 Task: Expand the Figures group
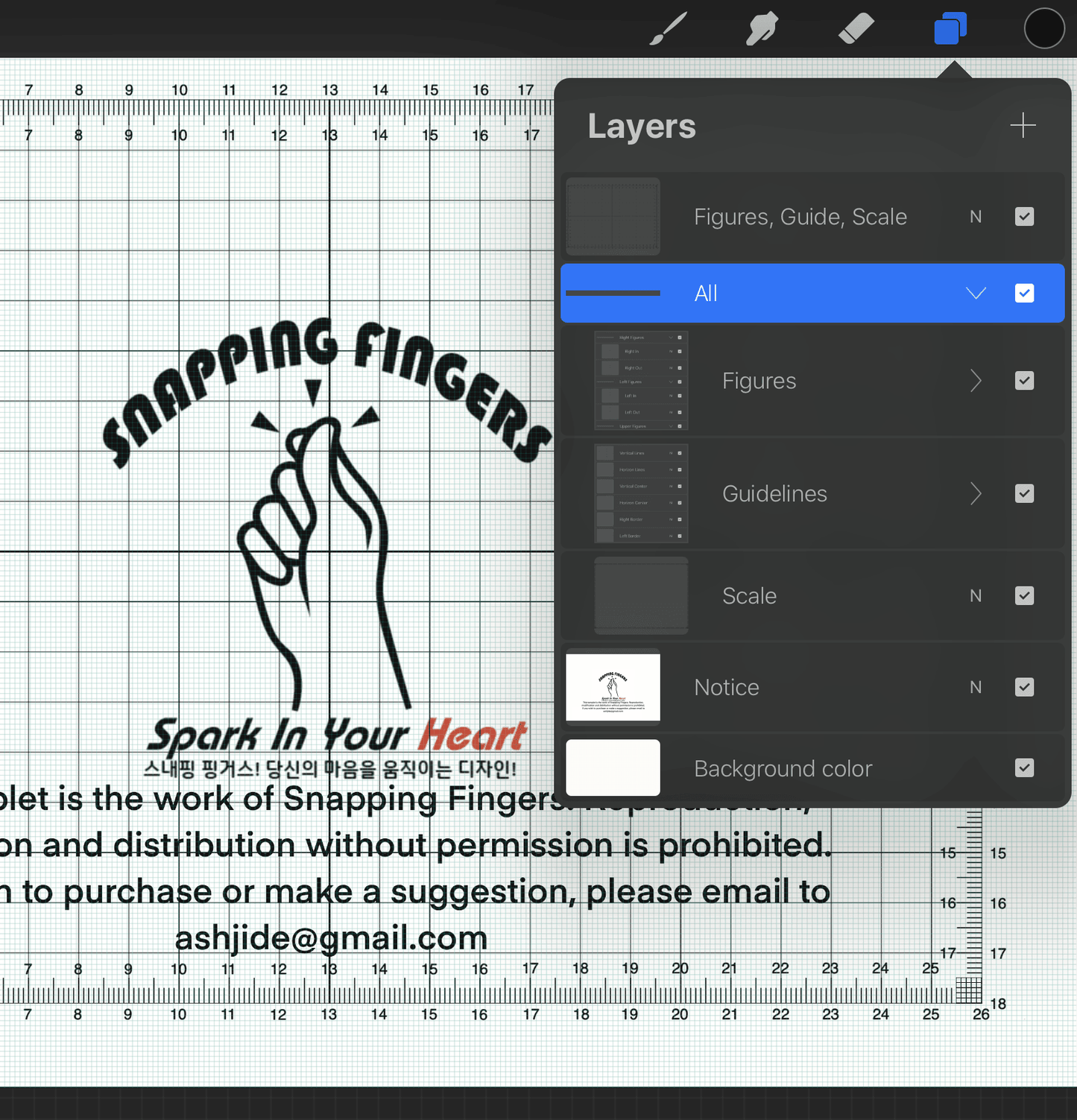pyautogui.click(x=976, y=381)
